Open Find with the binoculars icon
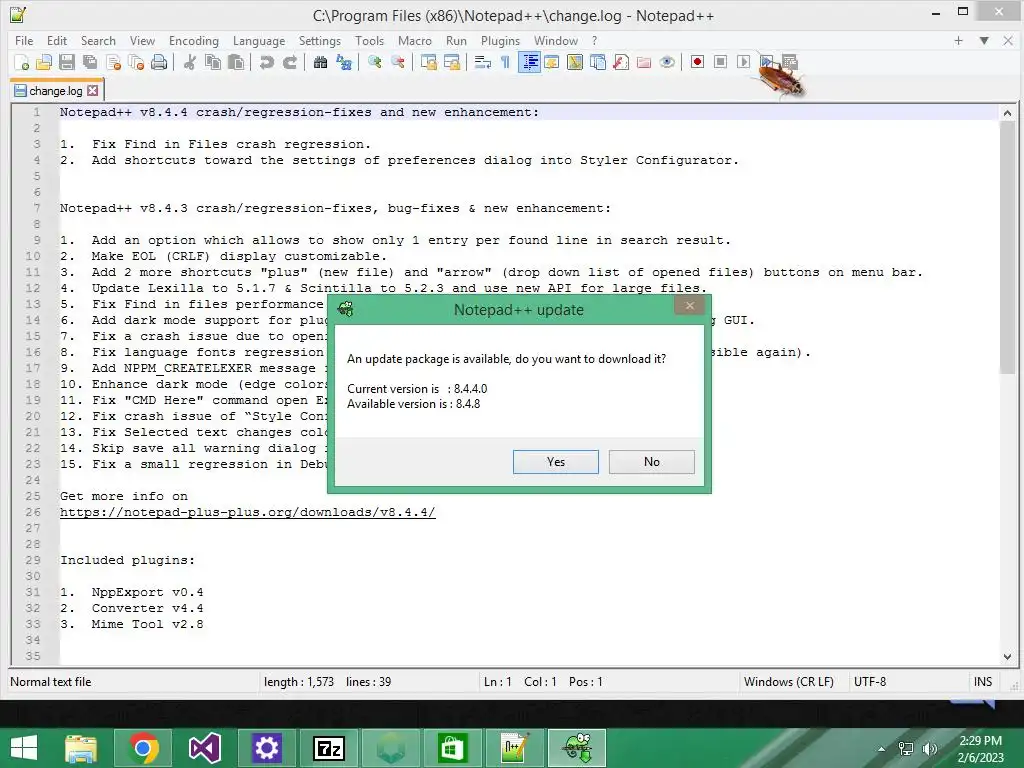1024x768 pixels. [x=320, y=63]
